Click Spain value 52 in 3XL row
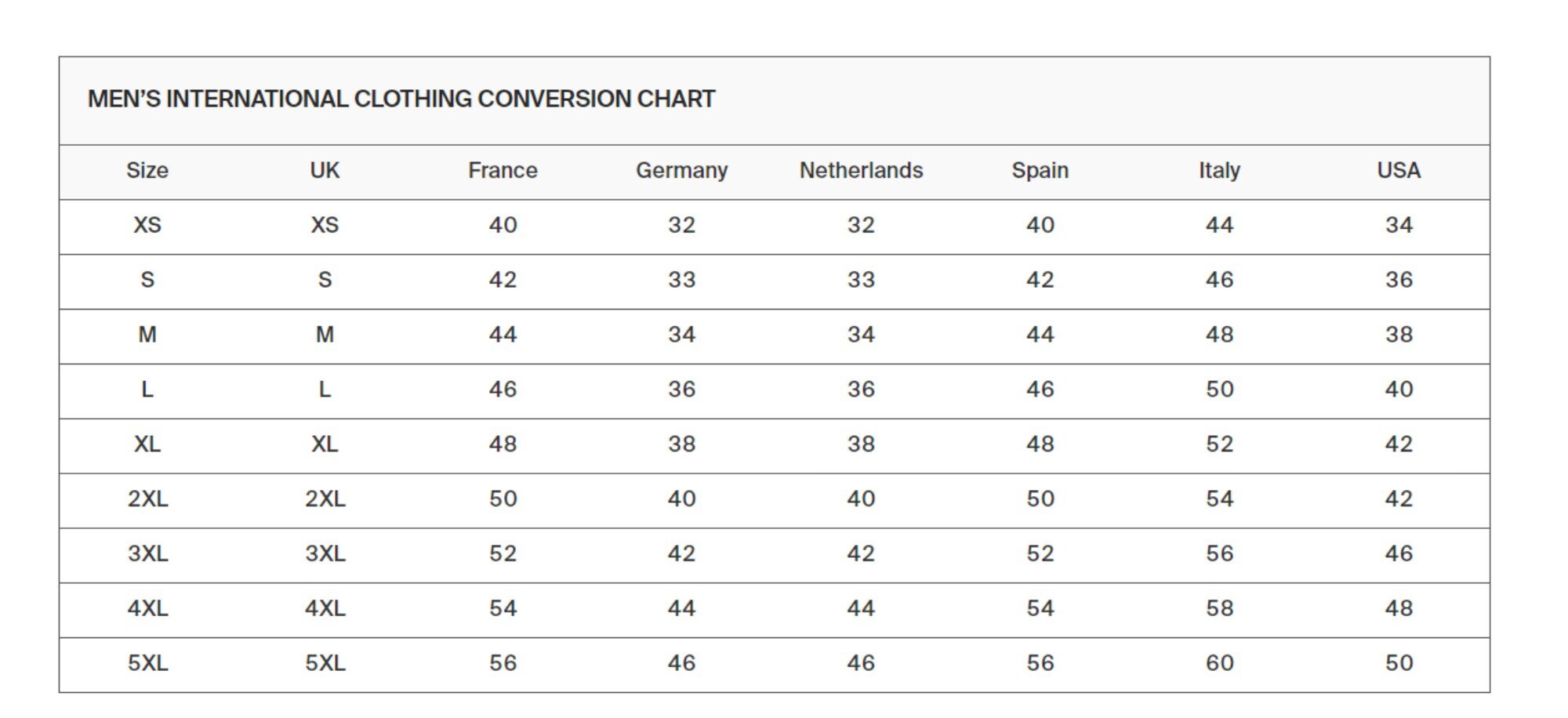This screenshot has width=1568, height=718. tap(1040, 554)
